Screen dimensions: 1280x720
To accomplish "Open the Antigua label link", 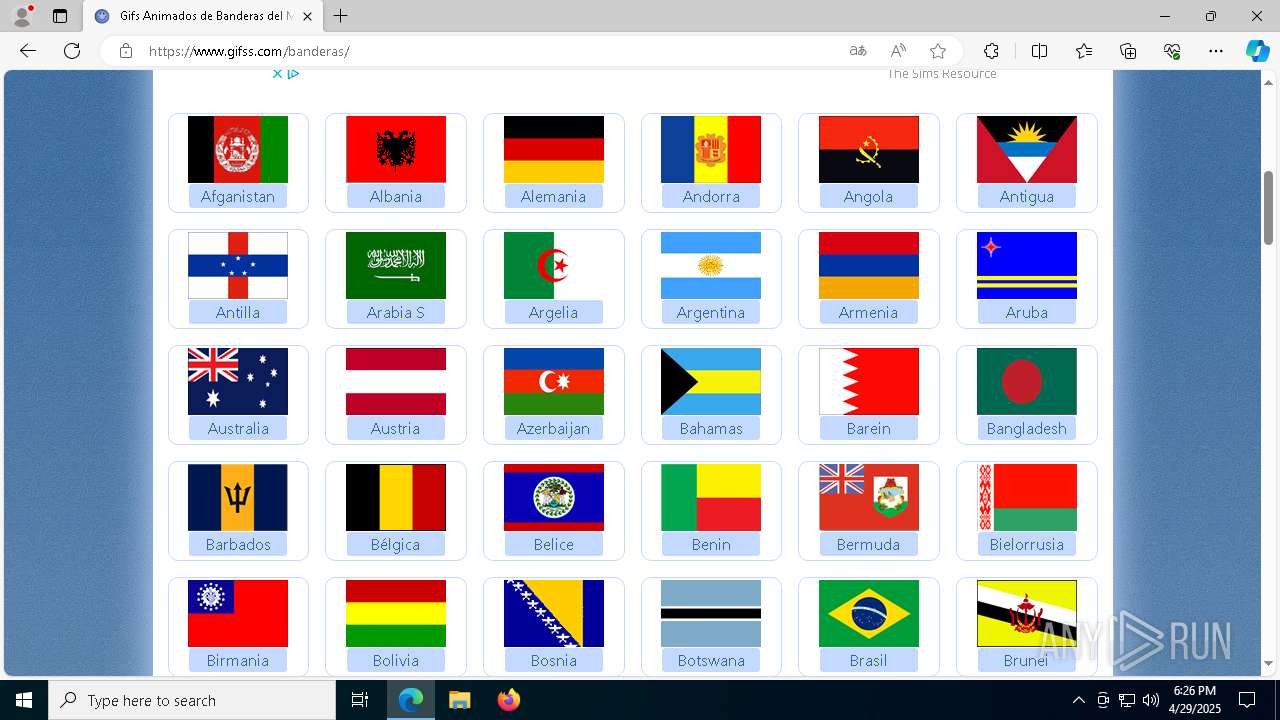I will 1027,197.
